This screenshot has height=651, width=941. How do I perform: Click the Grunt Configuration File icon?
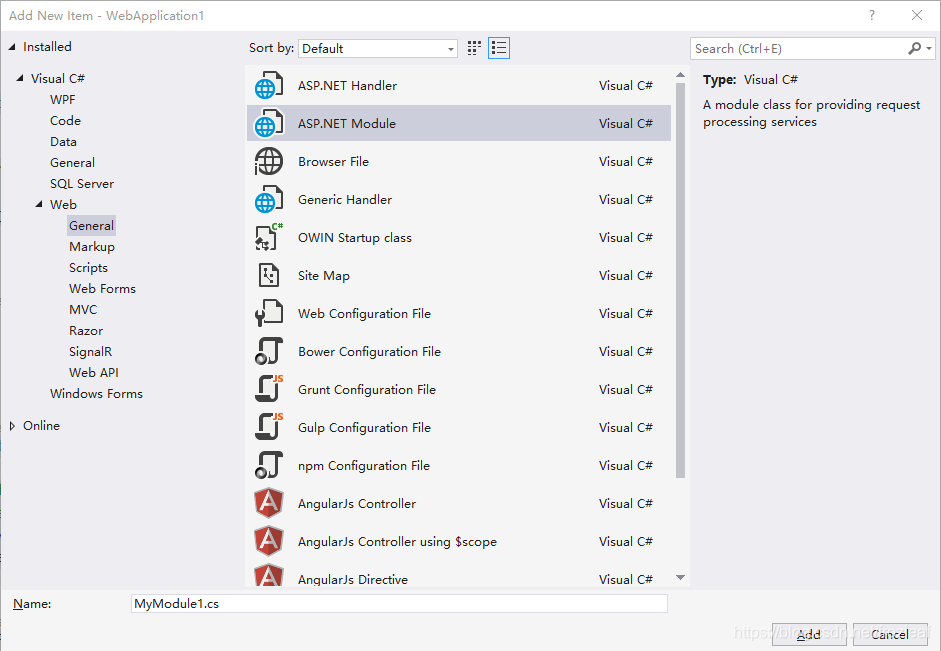268,389
